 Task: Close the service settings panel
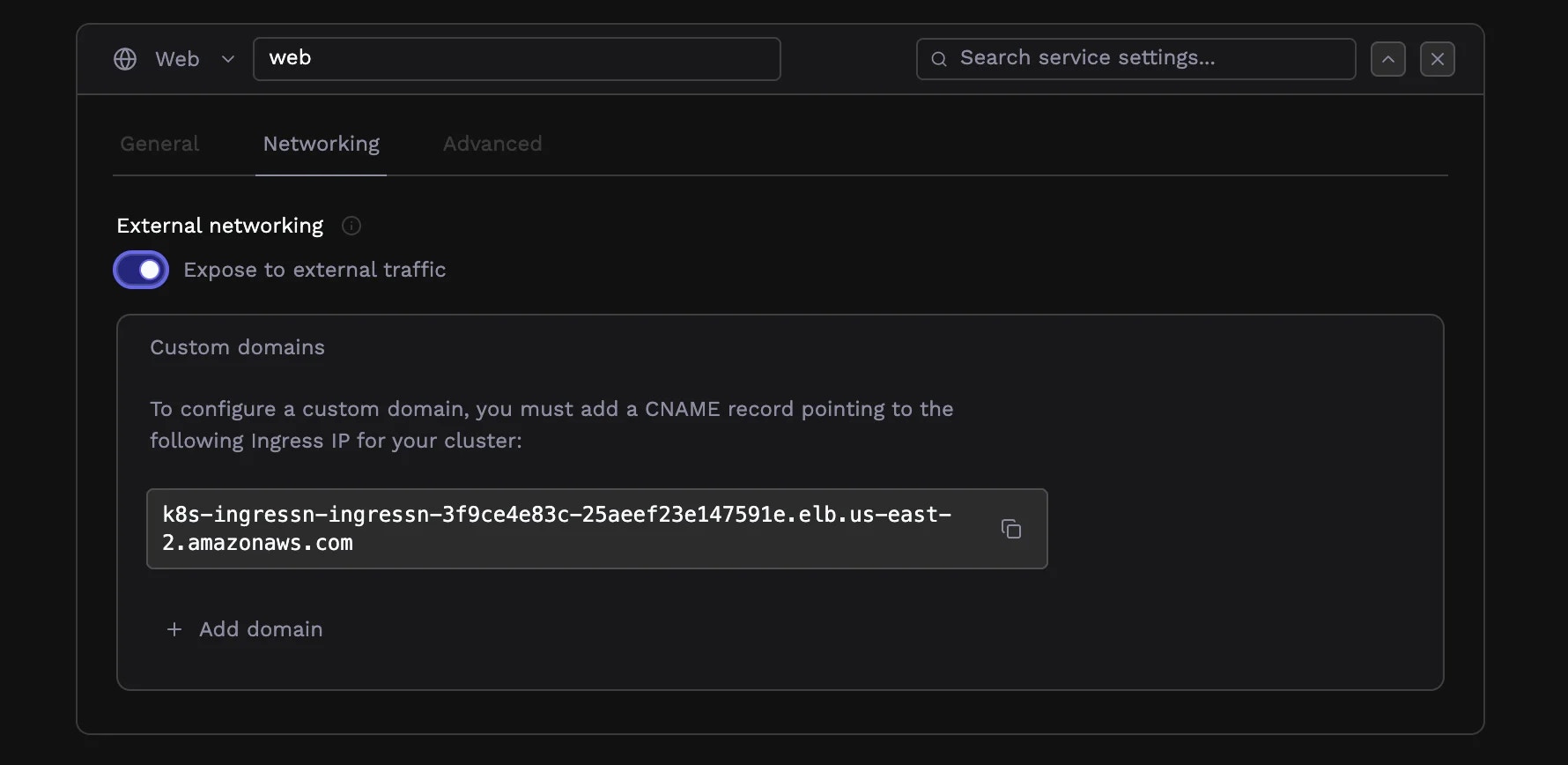coord(1438,59)
